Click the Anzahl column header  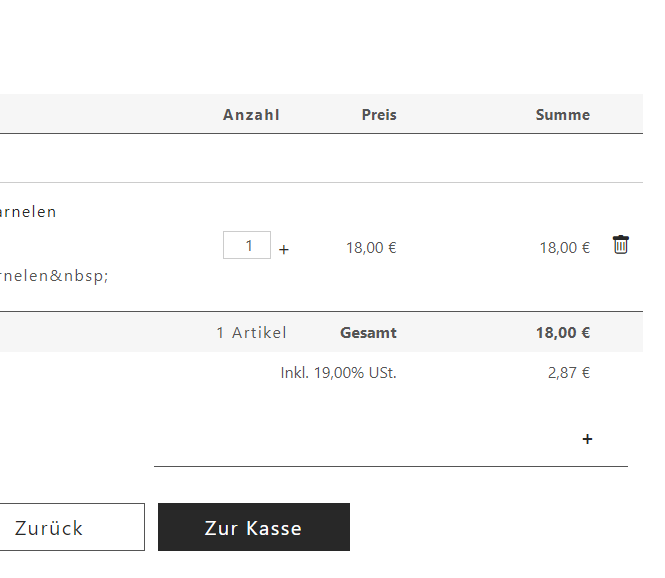251,115
